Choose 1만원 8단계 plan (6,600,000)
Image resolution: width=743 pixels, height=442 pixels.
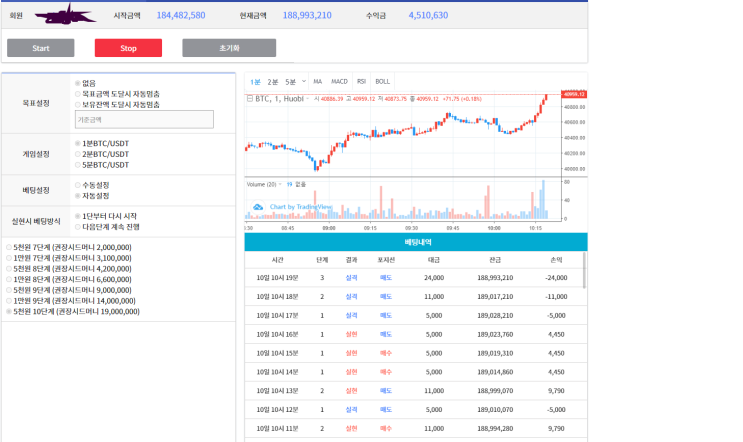pyautogui.click(x=9, y=280)
